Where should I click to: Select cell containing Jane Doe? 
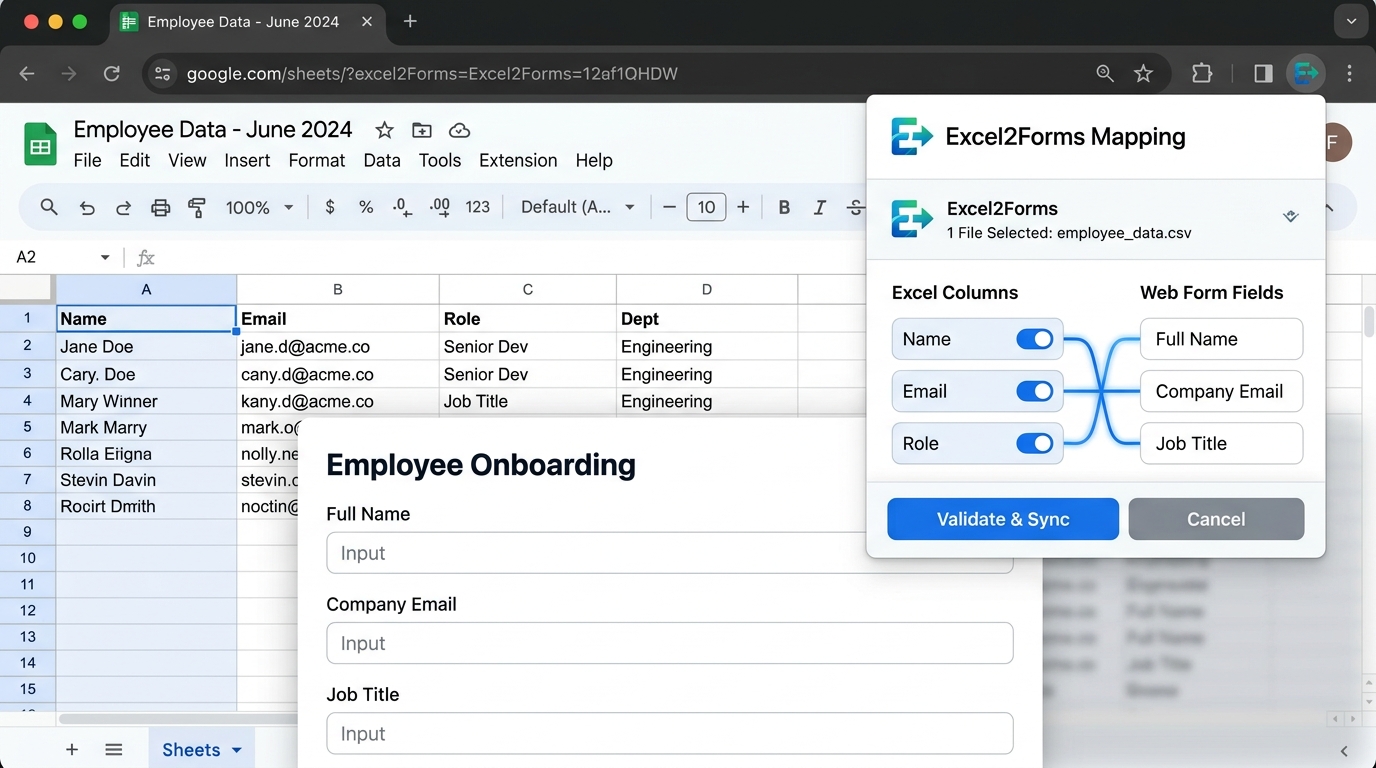click(x=146, y=346)
